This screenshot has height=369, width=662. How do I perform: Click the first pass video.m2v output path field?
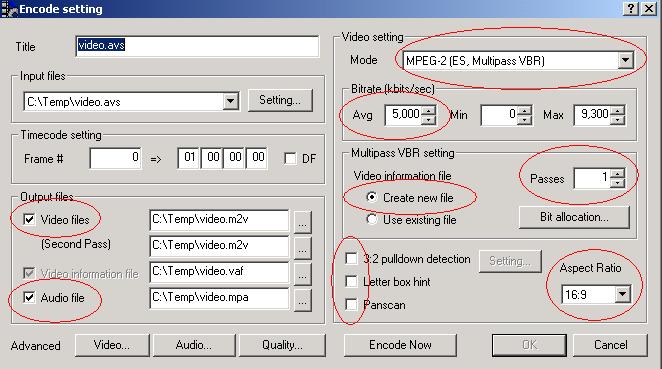[x=219, y=220]
